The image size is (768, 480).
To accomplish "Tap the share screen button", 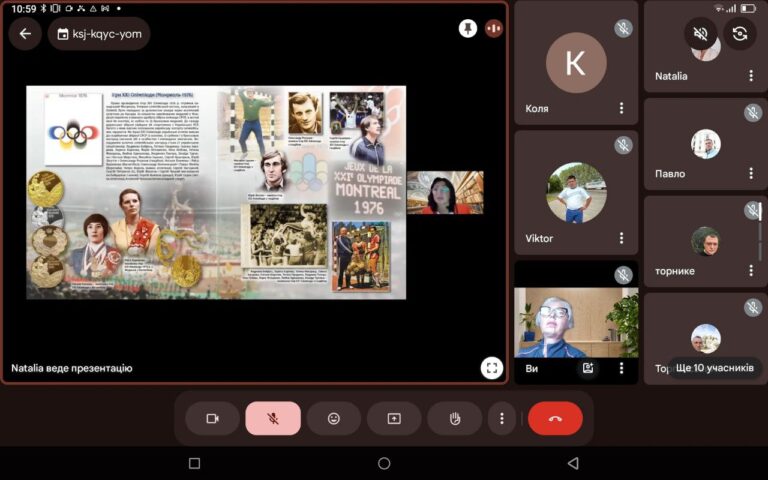I will coord(394,418).
